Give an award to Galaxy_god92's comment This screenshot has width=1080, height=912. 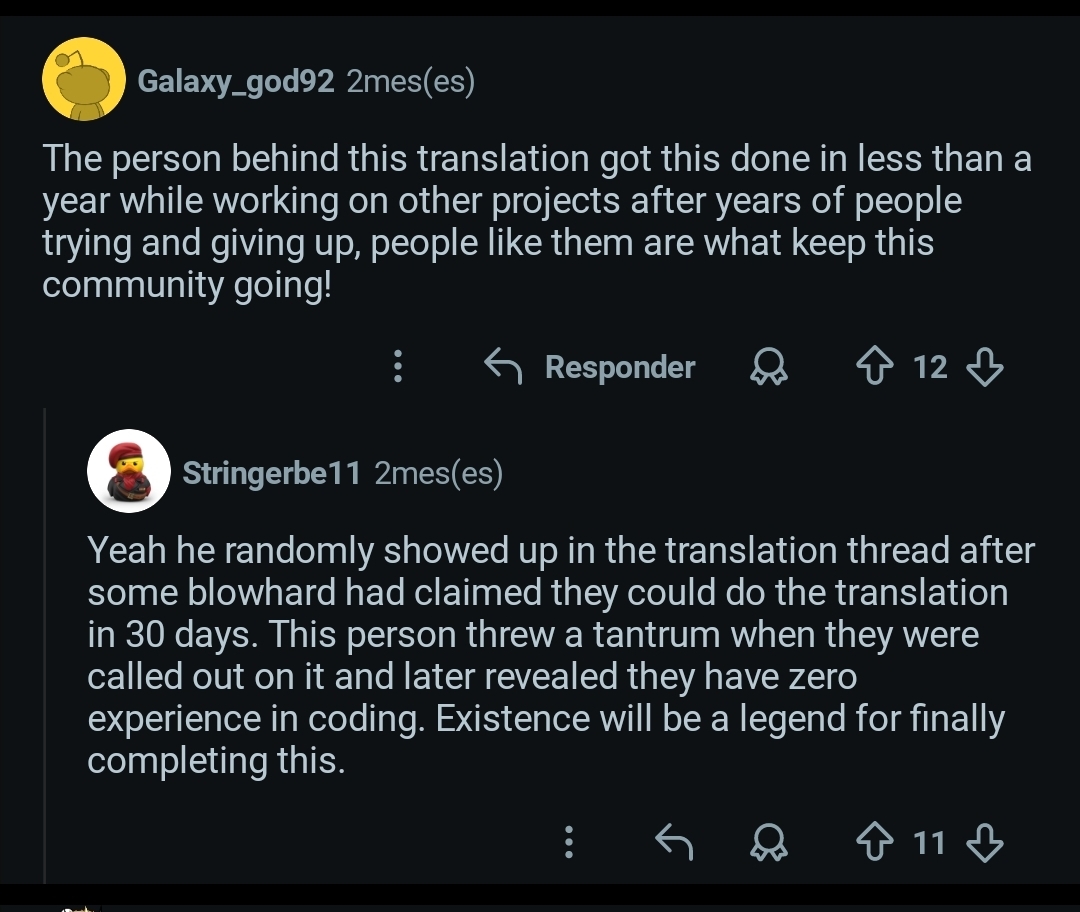(769, 368)
